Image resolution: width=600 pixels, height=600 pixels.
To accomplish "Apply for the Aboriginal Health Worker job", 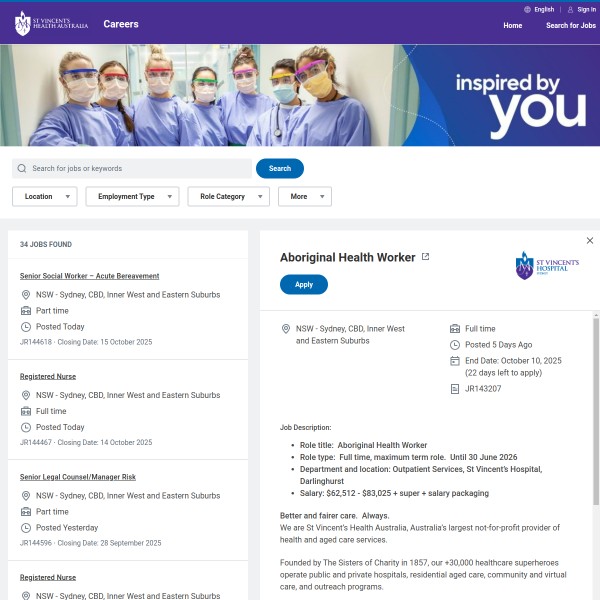I will pos(304,284).
